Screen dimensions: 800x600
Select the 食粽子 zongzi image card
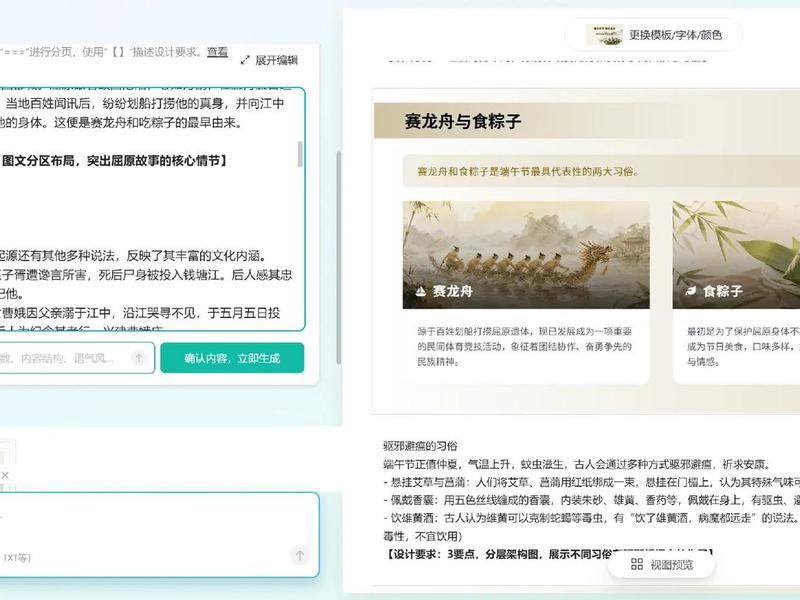736,255
